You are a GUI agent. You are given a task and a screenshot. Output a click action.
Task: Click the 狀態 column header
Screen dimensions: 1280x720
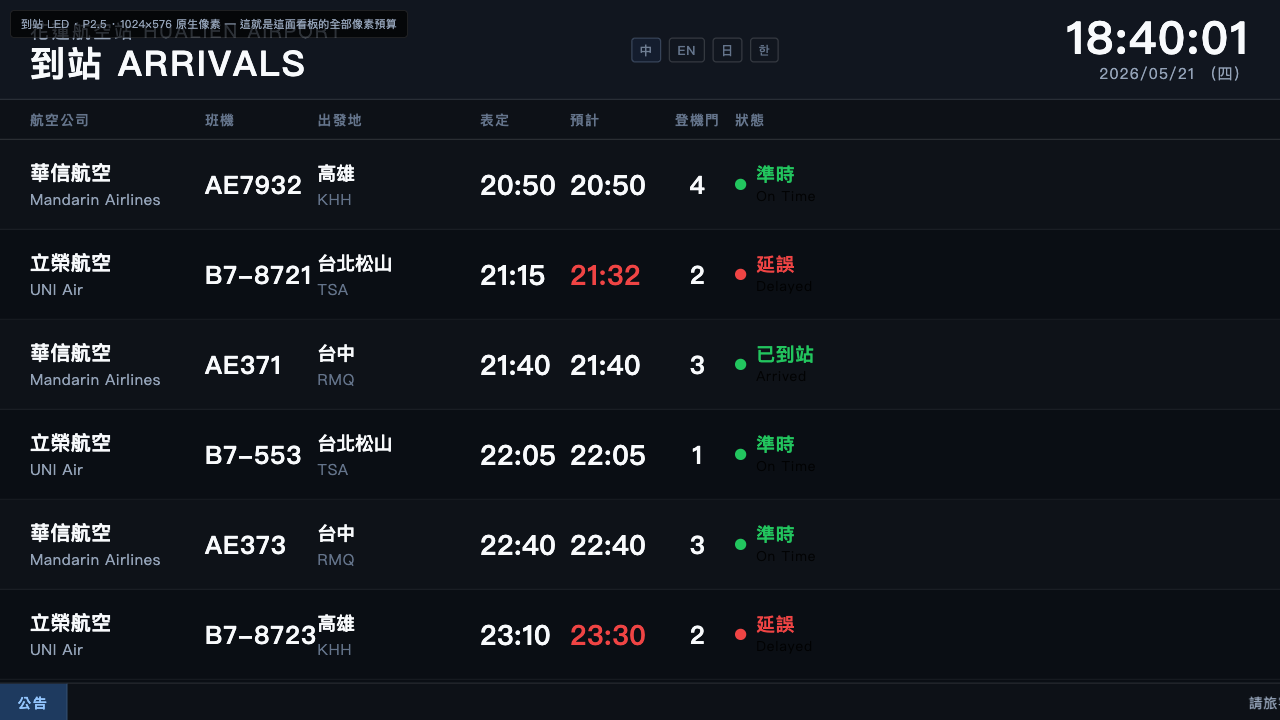(x=750, y=120)
